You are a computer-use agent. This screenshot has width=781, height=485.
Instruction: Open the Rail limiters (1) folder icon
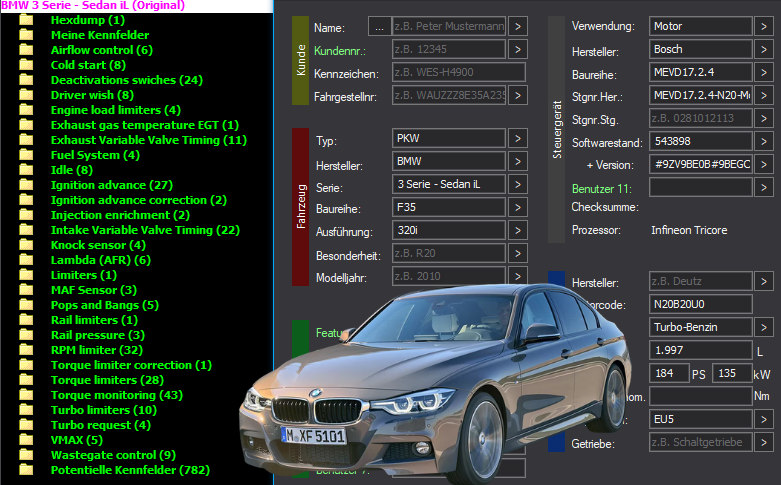tap(26, 320)
